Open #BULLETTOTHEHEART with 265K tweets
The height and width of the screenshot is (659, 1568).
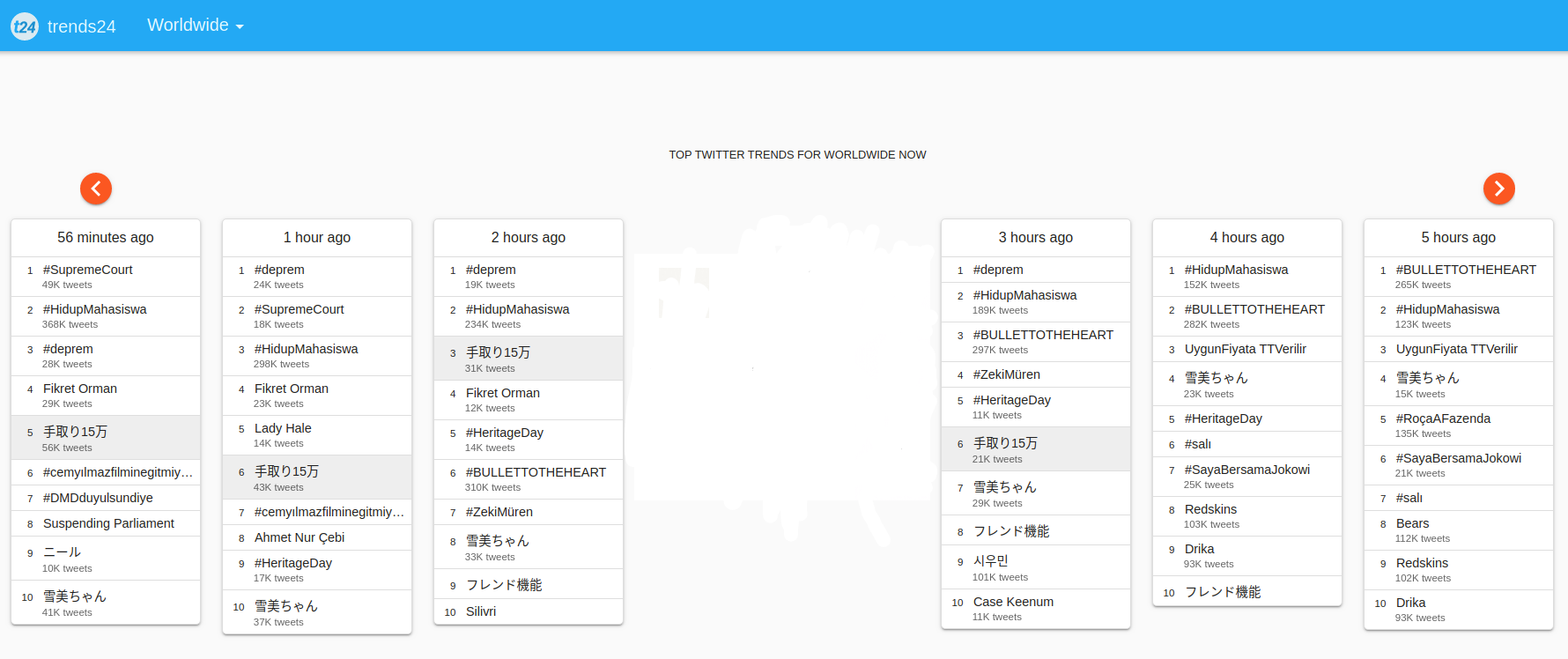point(1467,270)
